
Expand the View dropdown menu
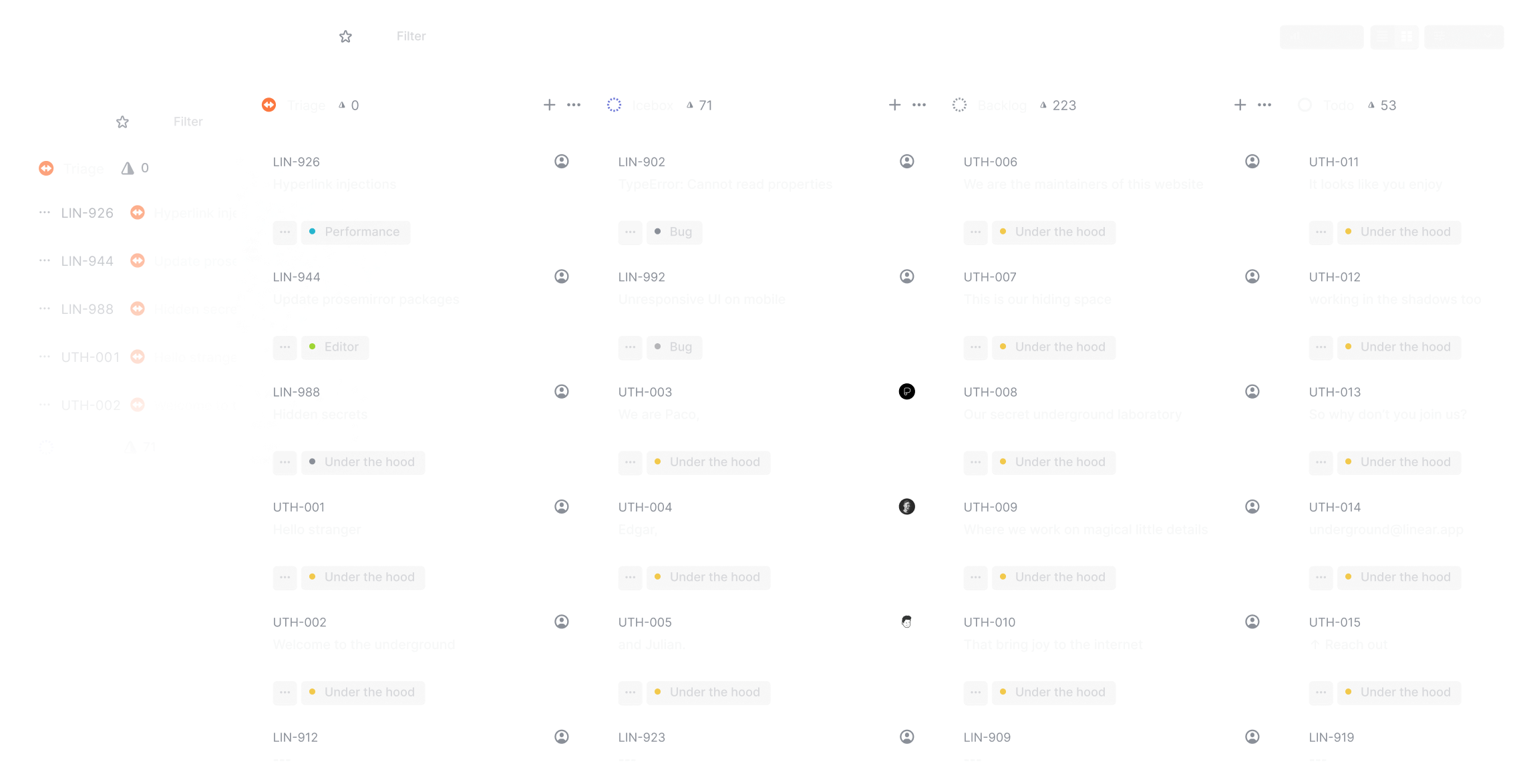tap(1462, 36)
